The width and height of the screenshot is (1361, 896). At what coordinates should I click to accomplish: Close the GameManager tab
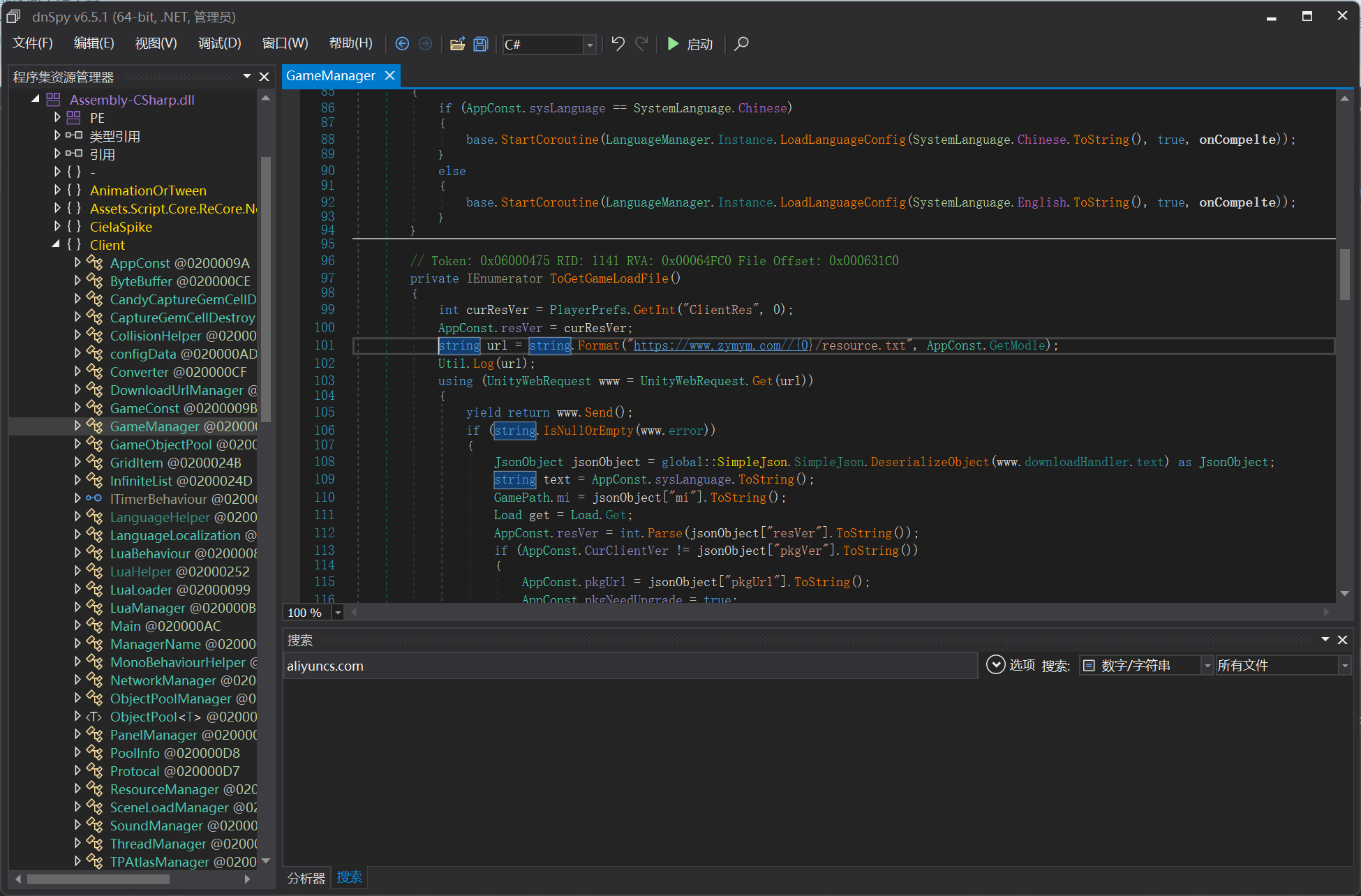390,75
